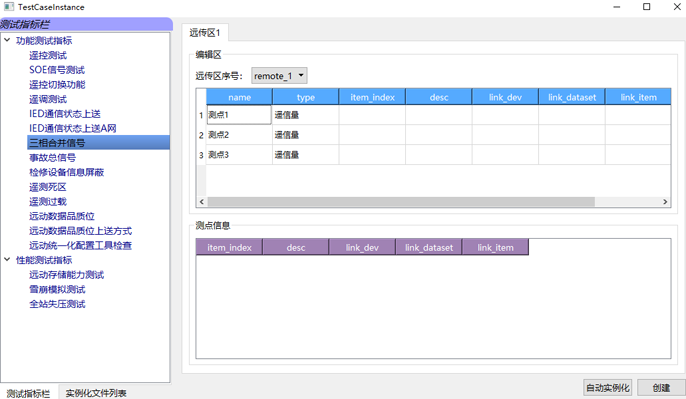Click the type cell of 测点3

[x=305, y=154]
